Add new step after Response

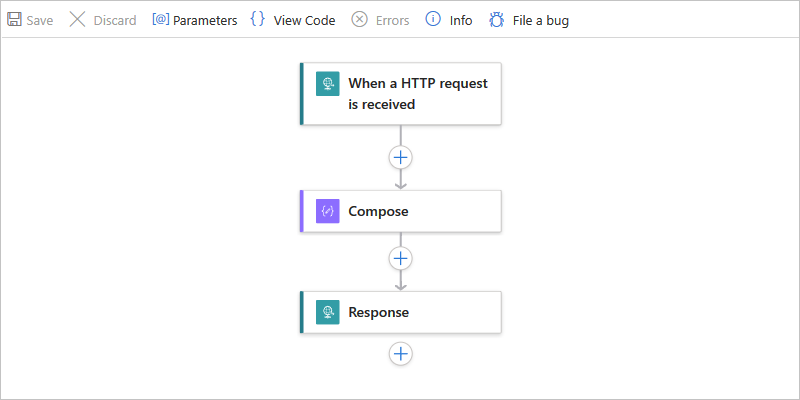click(x=401, y=353)
